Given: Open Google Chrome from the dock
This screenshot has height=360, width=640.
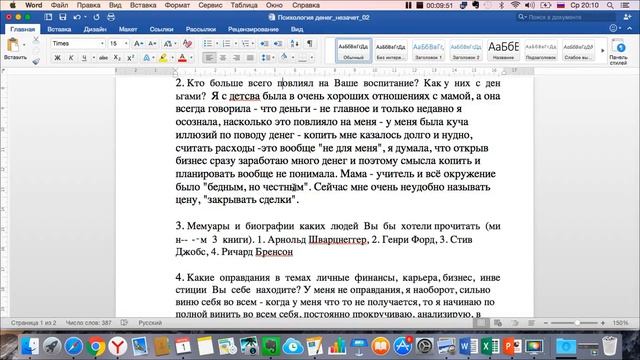Looking at the screenshot, I should (x=96, y=347).
